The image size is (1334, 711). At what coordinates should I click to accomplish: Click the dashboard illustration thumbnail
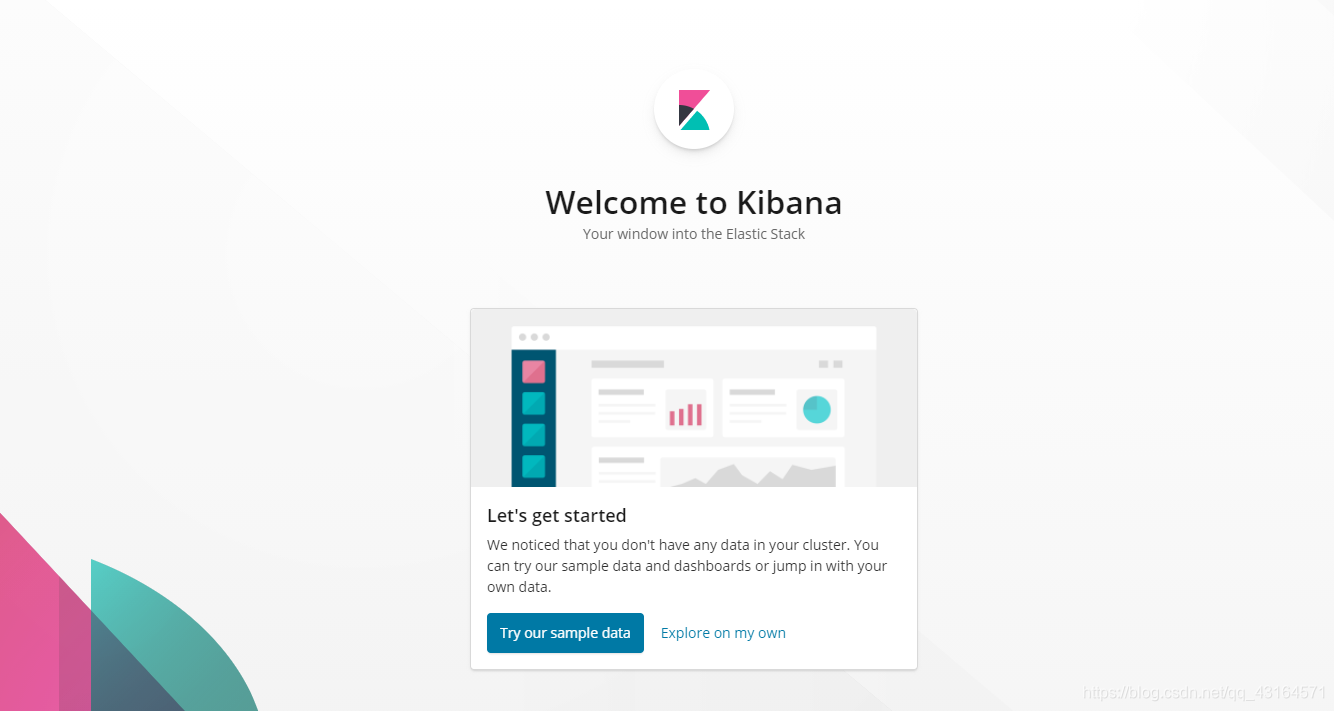[694, 398]
